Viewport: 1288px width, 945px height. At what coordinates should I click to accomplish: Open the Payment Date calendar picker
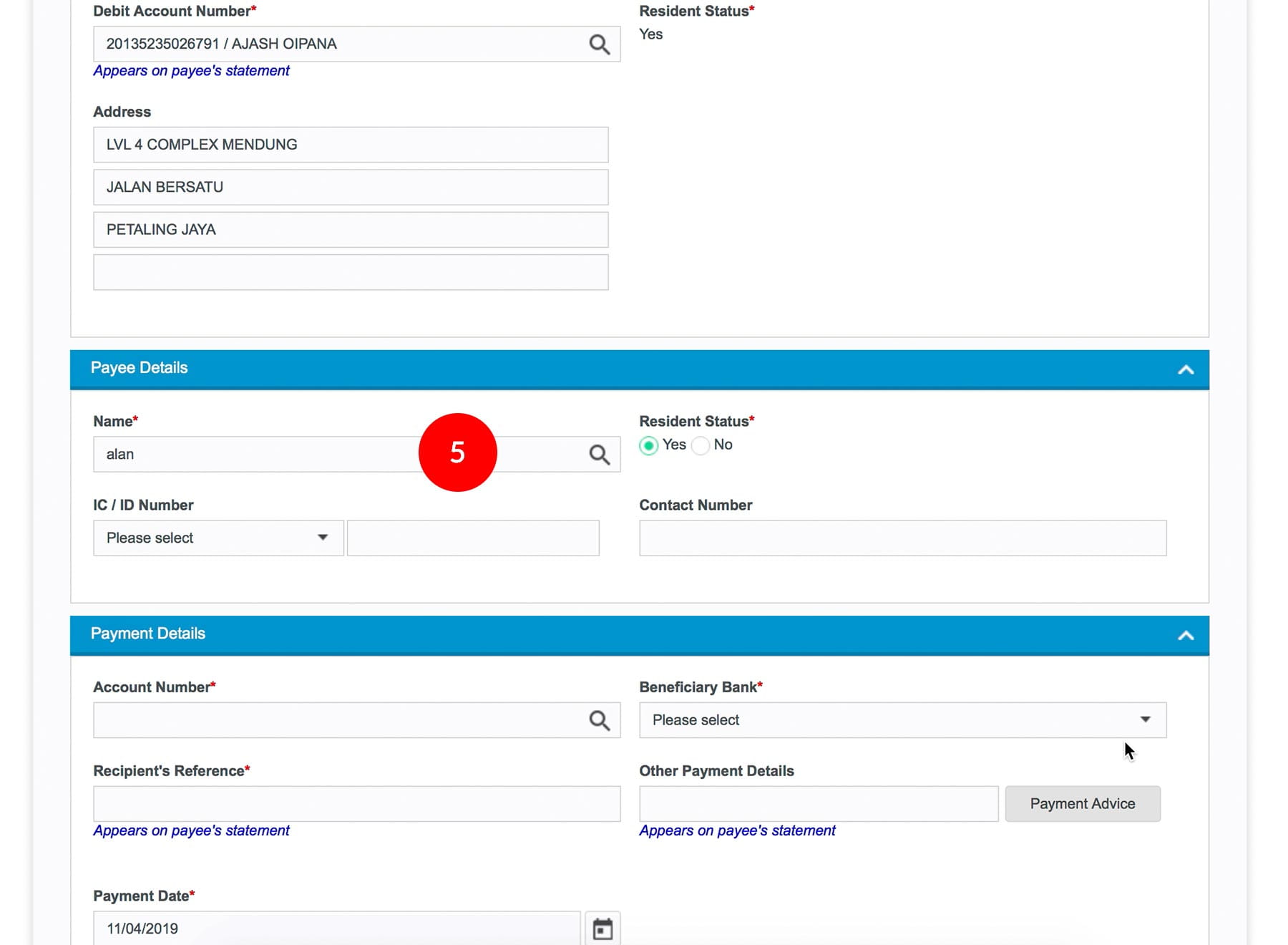click(602, 929)
